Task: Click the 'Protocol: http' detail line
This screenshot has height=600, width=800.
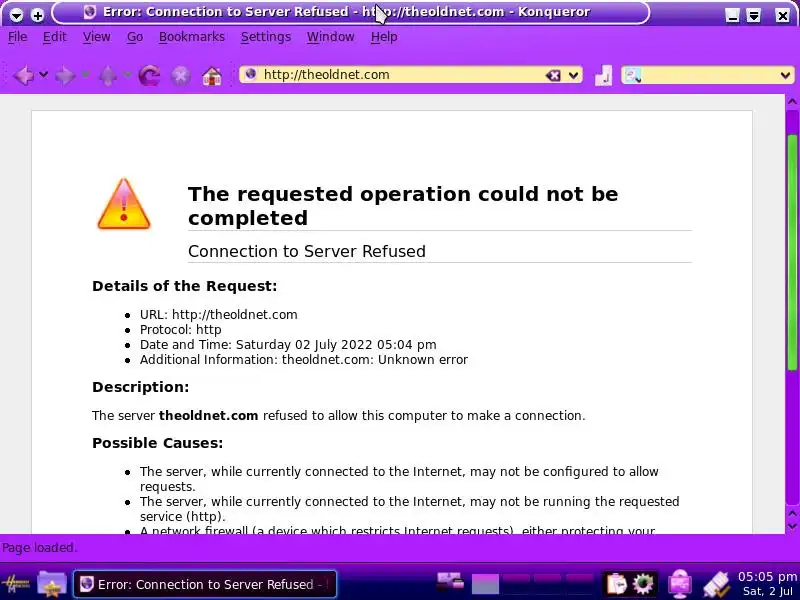Action: (181, 330)
